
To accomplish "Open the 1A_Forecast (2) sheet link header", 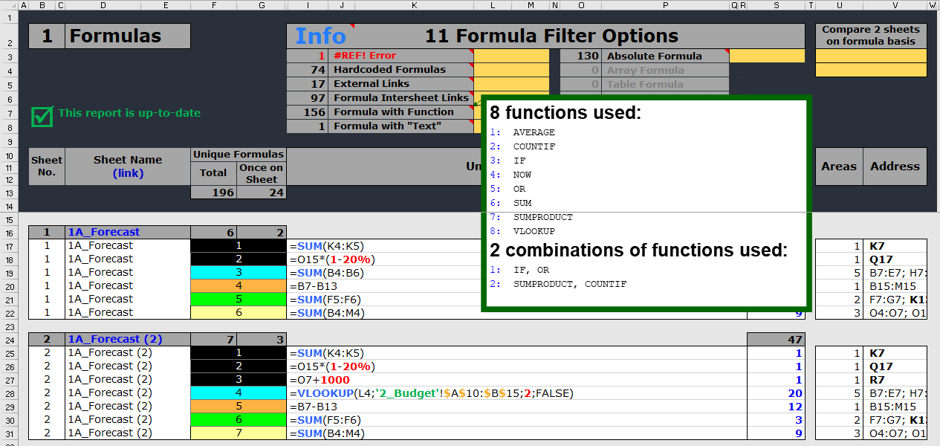I will tap(113, 340).
